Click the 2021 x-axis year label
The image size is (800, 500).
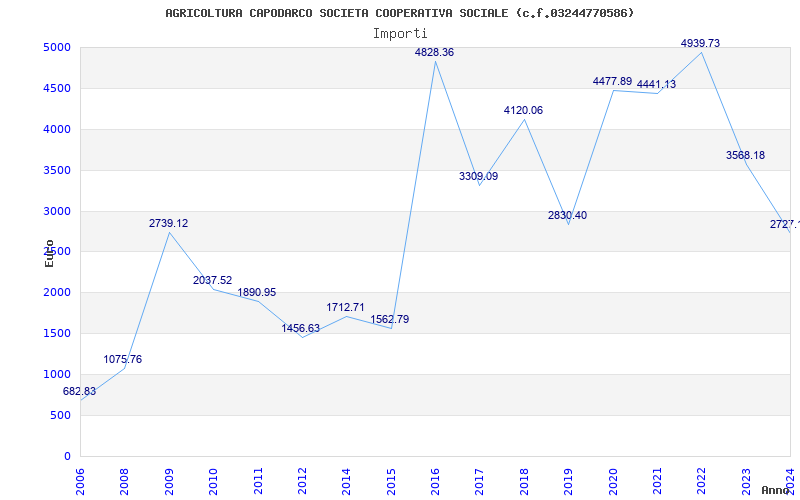tap(657, 481)
